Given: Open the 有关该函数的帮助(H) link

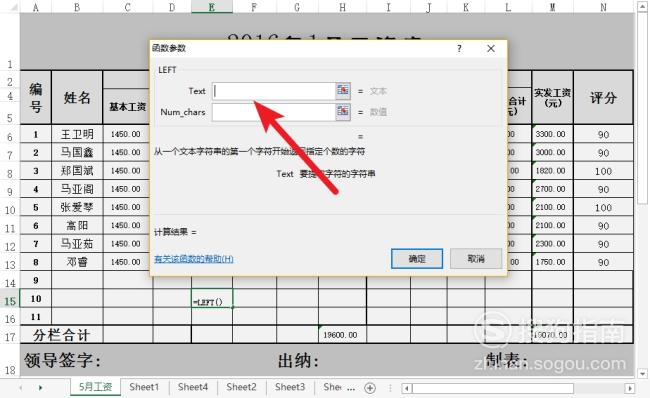Looking at the screenshot, I should tap(194, 259).
